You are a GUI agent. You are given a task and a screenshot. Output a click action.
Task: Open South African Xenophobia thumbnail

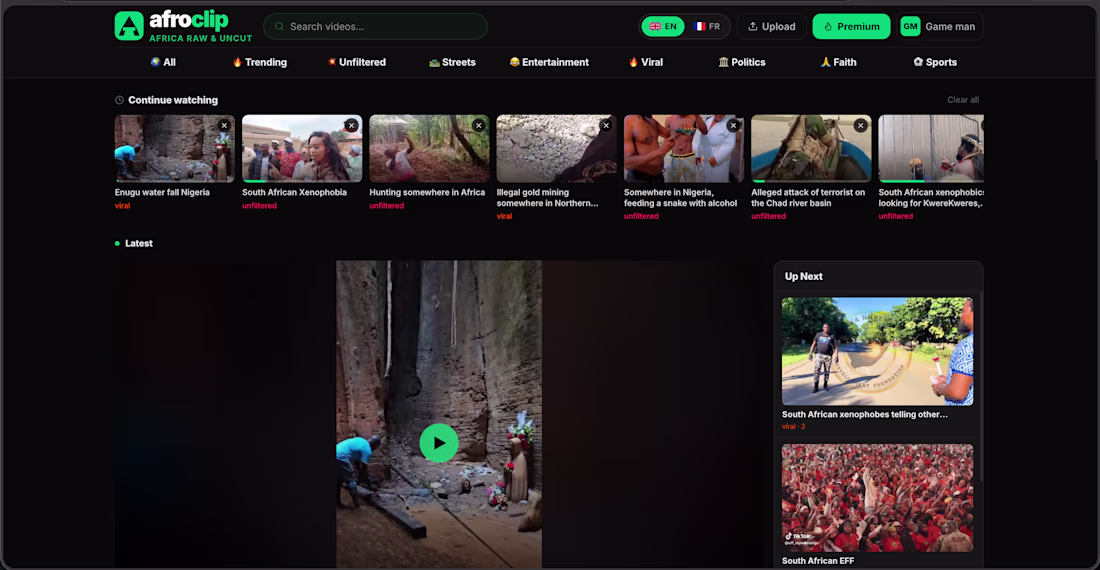click(302, 149)
